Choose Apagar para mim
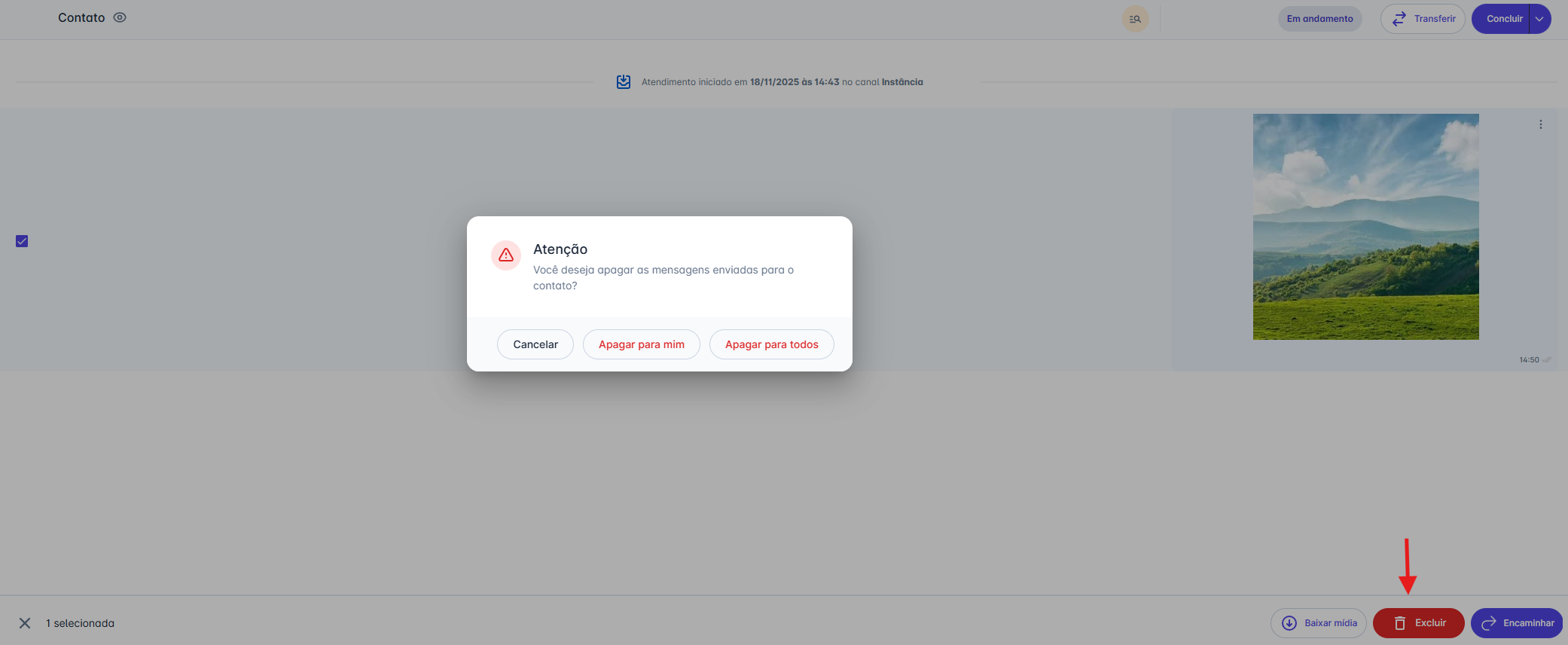Image resolution: width=1568 pixels, height=645 pixels. pyautogui.click(x=641, y=344)
